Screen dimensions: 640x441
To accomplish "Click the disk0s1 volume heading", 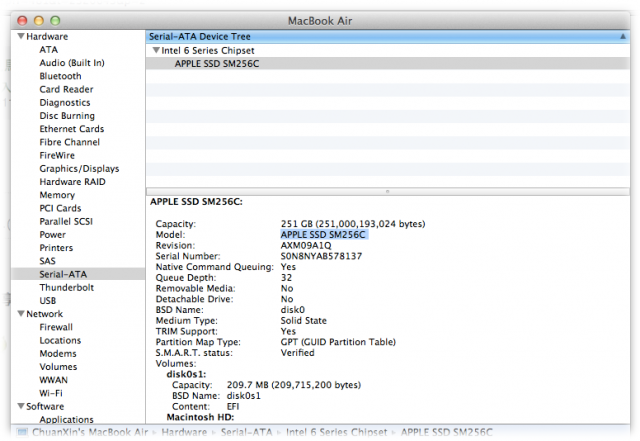I will point(186,374).
